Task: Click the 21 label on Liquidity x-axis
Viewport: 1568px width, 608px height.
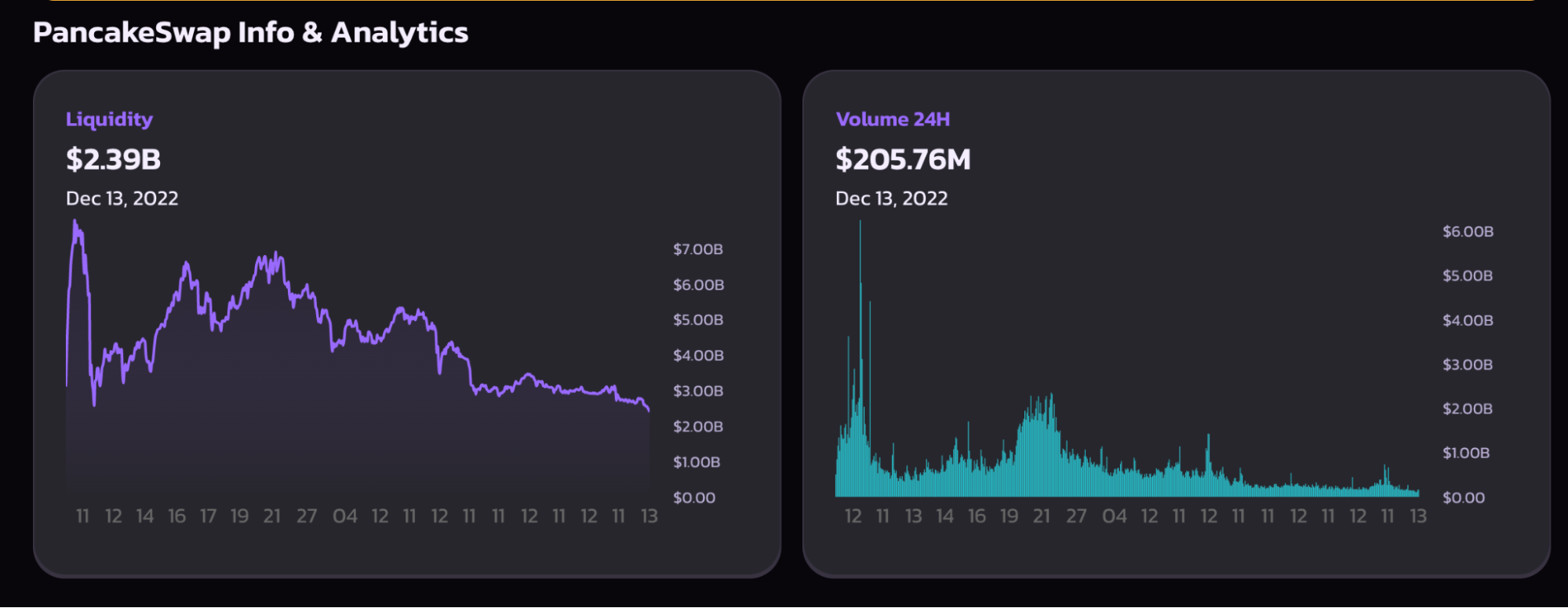Action: 271,516
